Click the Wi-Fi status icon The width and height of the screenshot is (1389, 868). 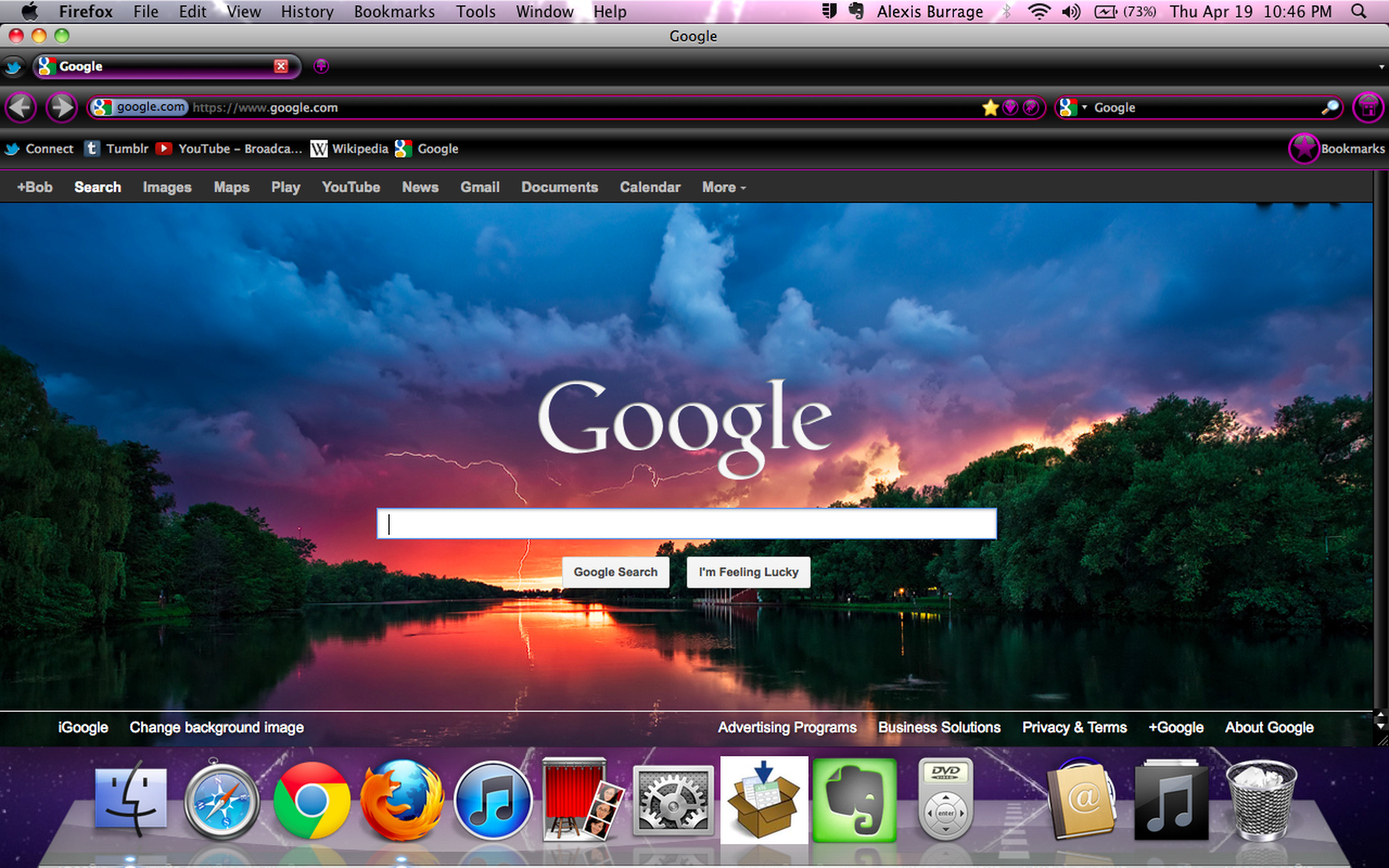point(1039,12)
